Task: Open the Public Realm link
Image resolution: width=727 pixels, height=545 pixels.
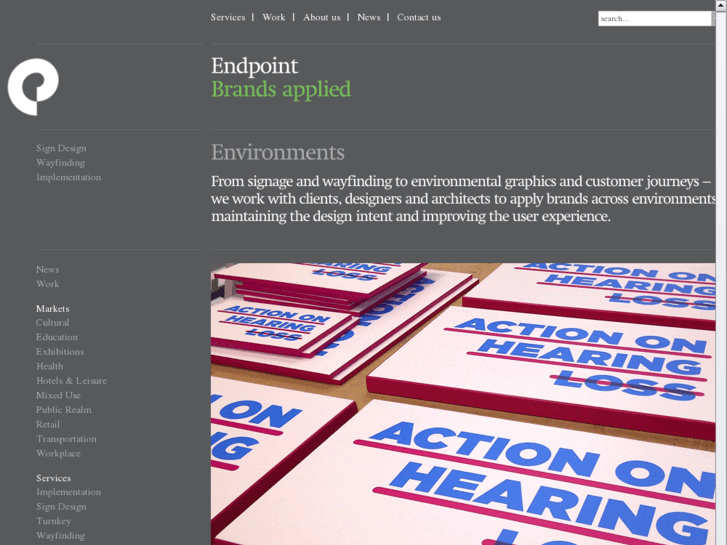Action: (64, 410)
